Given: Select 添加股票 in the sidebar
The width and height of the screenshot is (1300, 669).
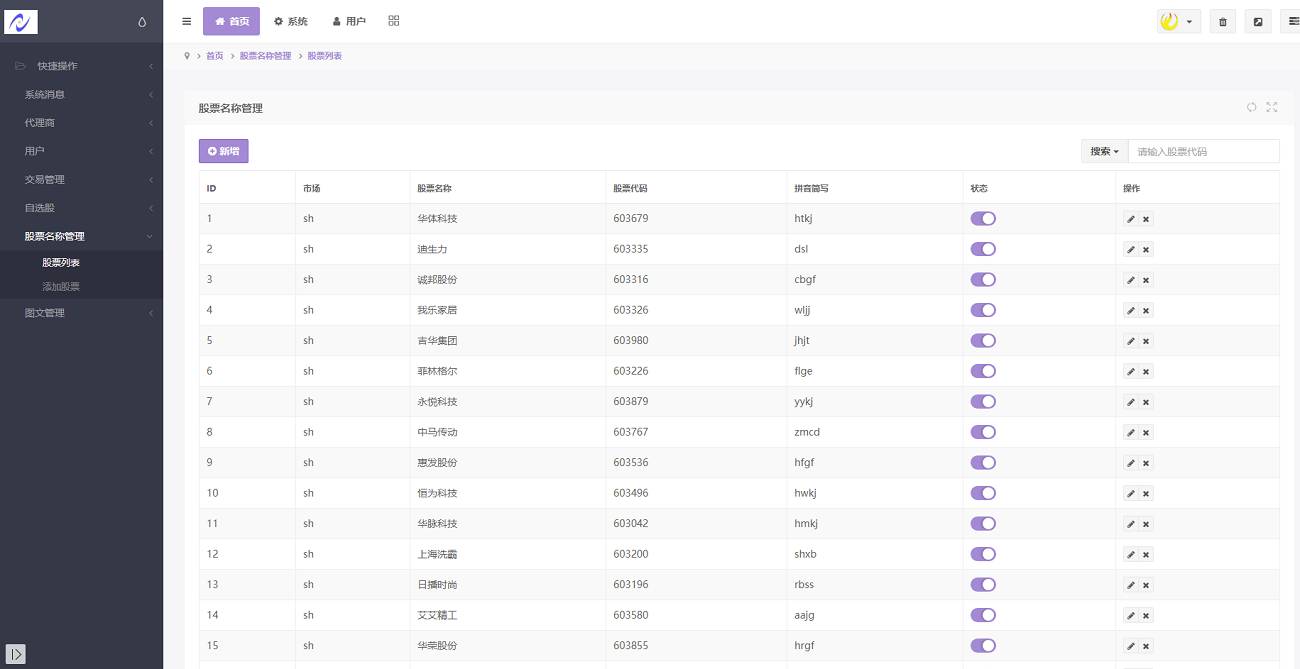Looking at the screenshot, I should click(61, 287).
